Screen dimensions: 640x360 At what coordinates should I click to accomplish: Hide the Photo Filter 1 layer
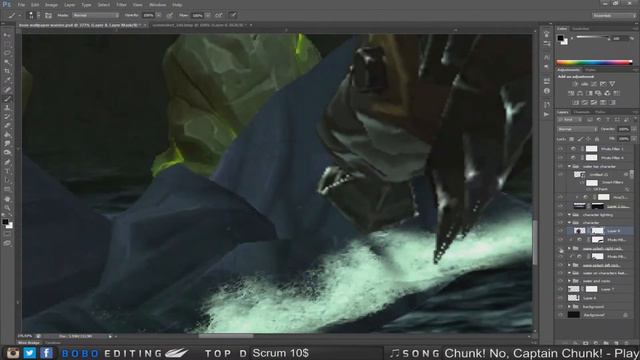[x=560, y=149]
